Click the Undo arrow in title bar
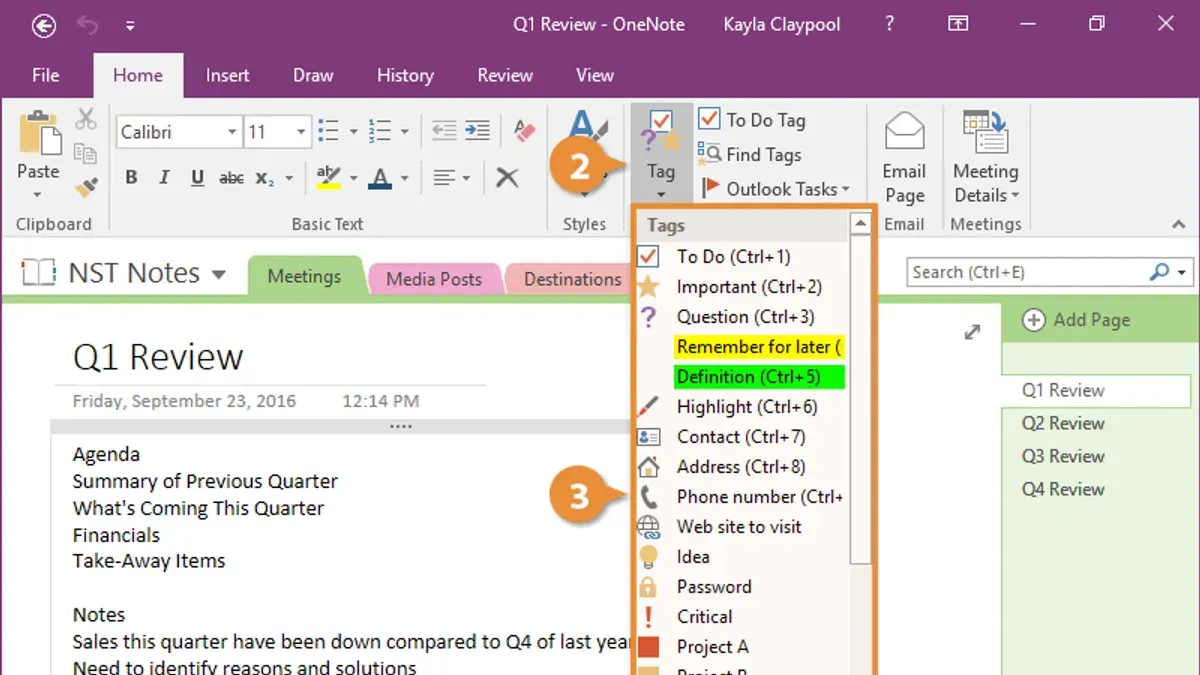This screenshot has height=675, width=1200. point(89,26)
